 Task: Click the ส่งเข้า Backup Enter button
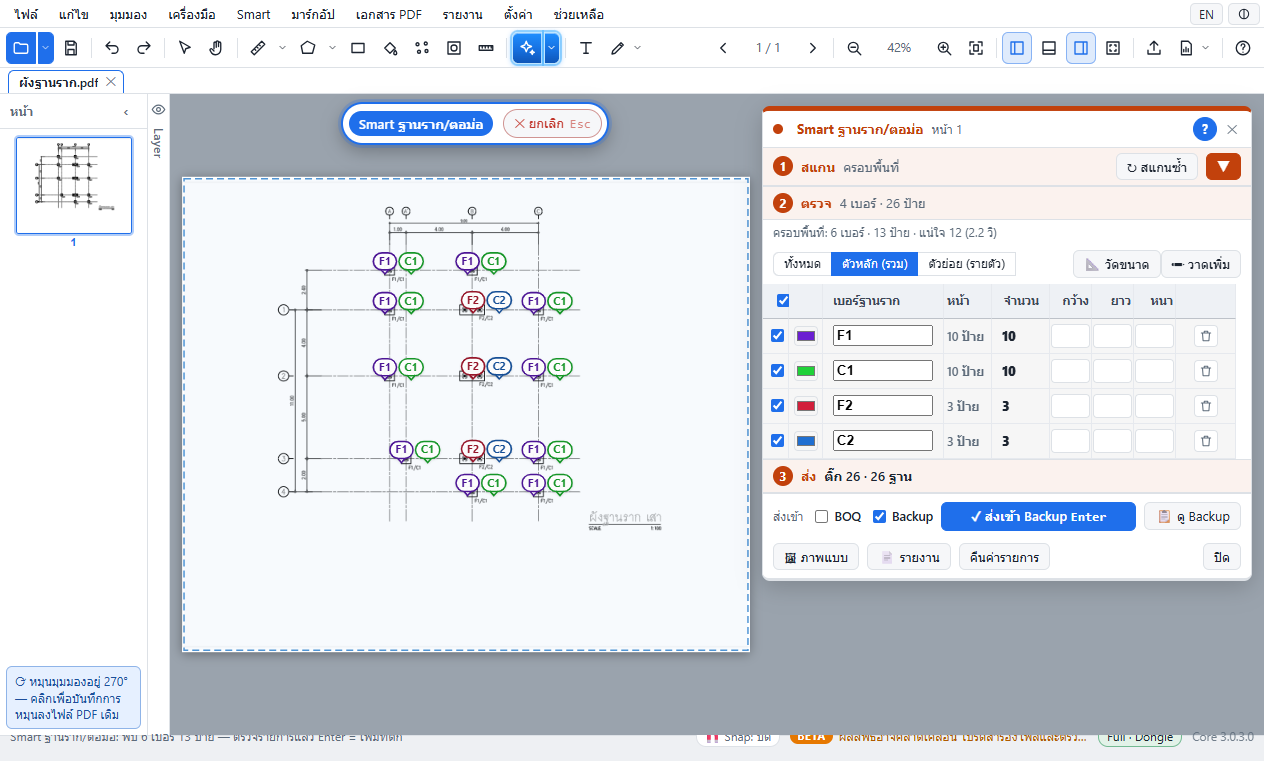pos(1038,517)
